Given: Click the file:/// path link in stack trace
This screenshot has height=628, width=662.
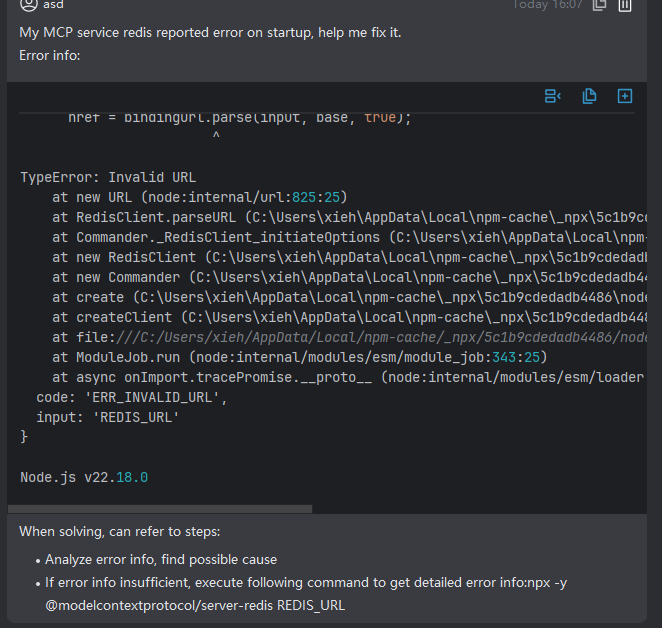Looking at the screenshot, I should (x=350, y=337).
